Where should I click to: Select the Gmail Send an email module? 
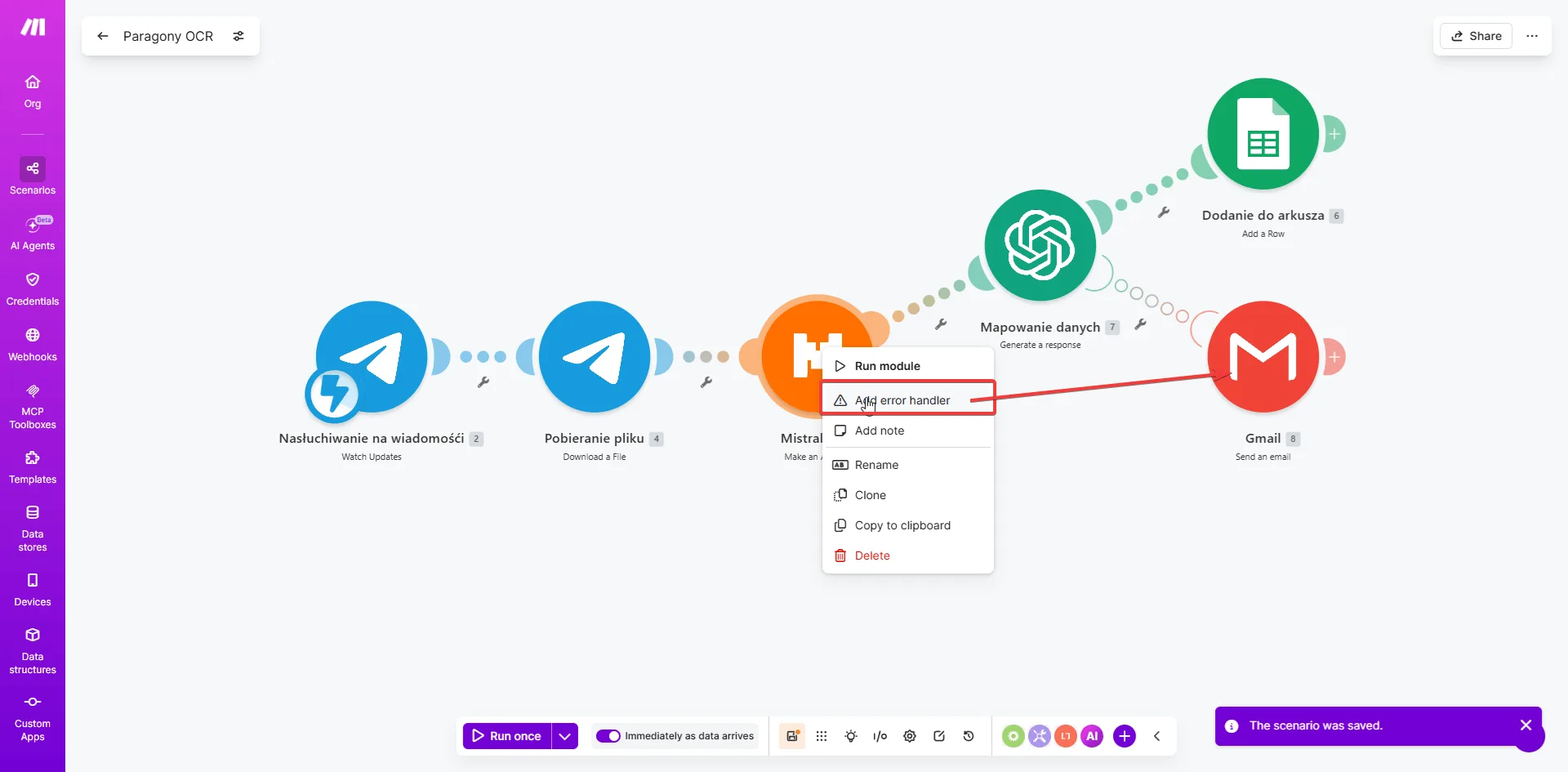pyautogui.click(x=1263, y=357)
